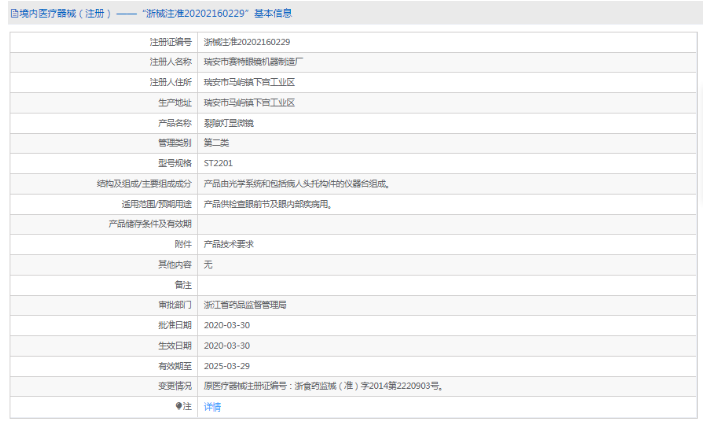This screenshot has height=425, width=703.
Task: Open the 详情 details link
Action: pos(212,406)
